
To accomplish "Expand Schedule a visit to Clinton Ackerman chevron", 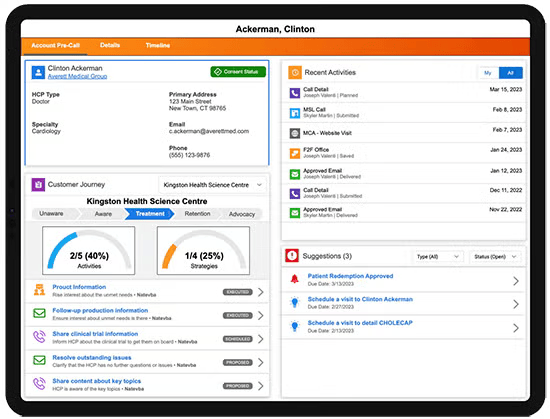I will coord(516,304).
